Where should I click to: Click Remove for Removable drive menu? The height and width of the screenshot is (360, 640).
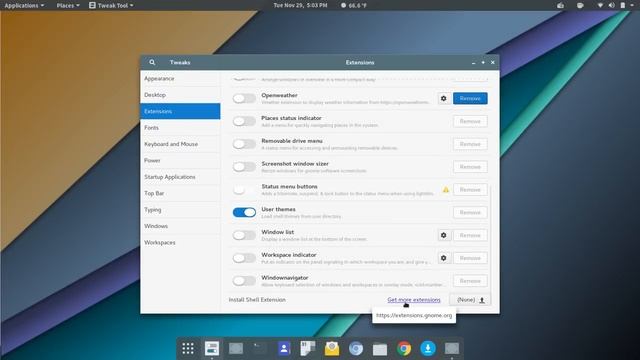(470, 144)
